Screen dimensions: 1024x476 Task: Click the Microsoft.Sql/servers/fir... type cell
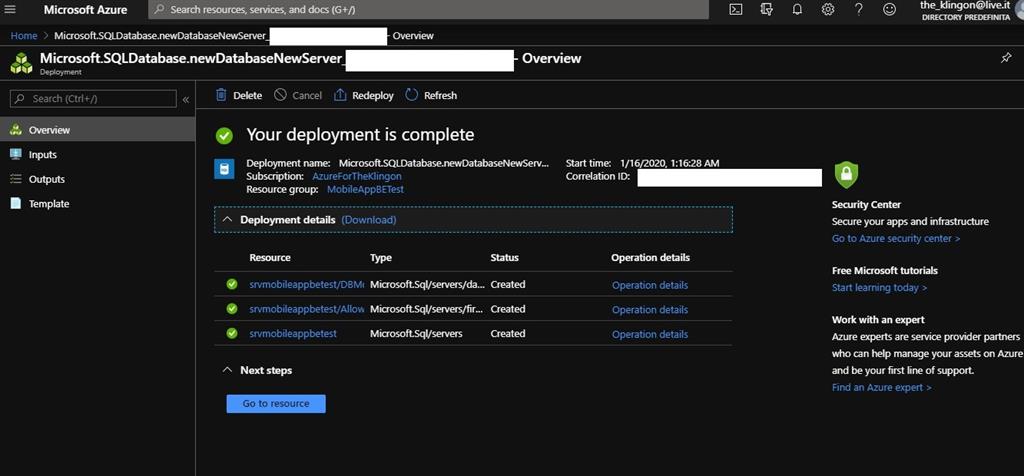pos(426,309)
